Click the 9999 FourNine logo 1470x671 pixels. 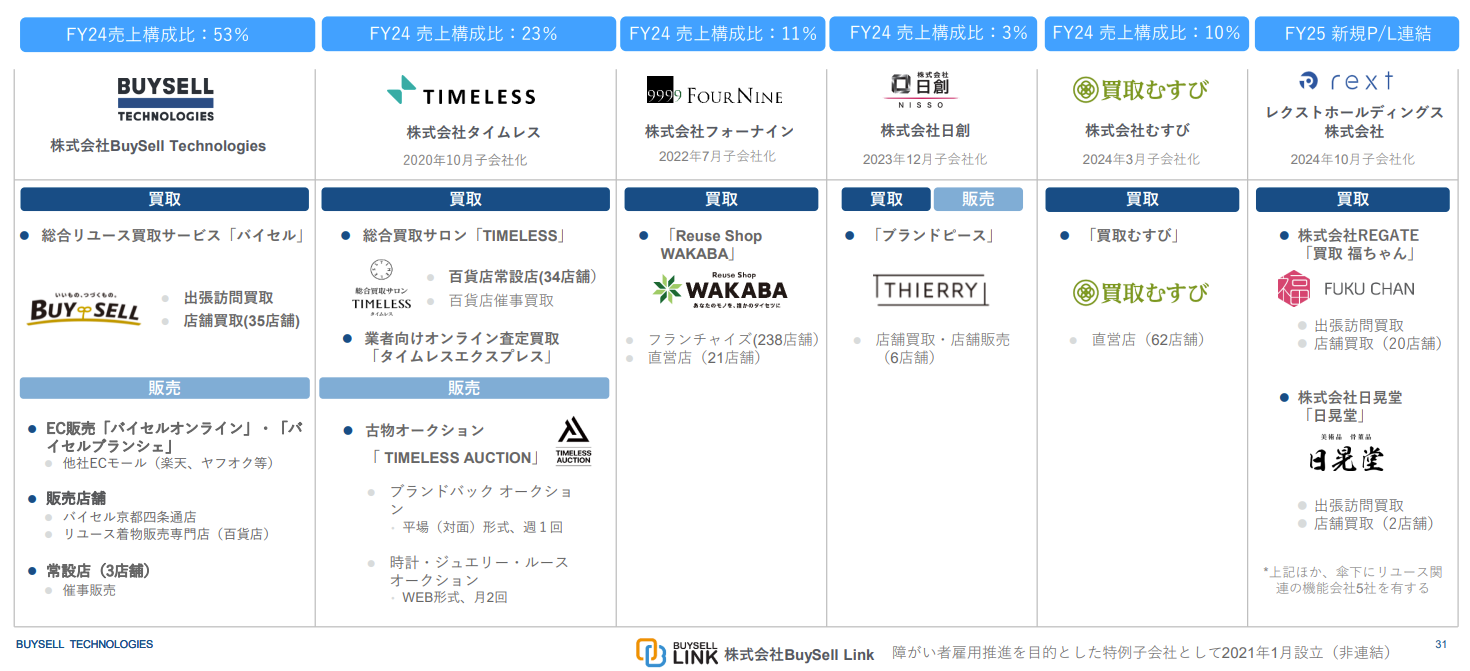714,93
